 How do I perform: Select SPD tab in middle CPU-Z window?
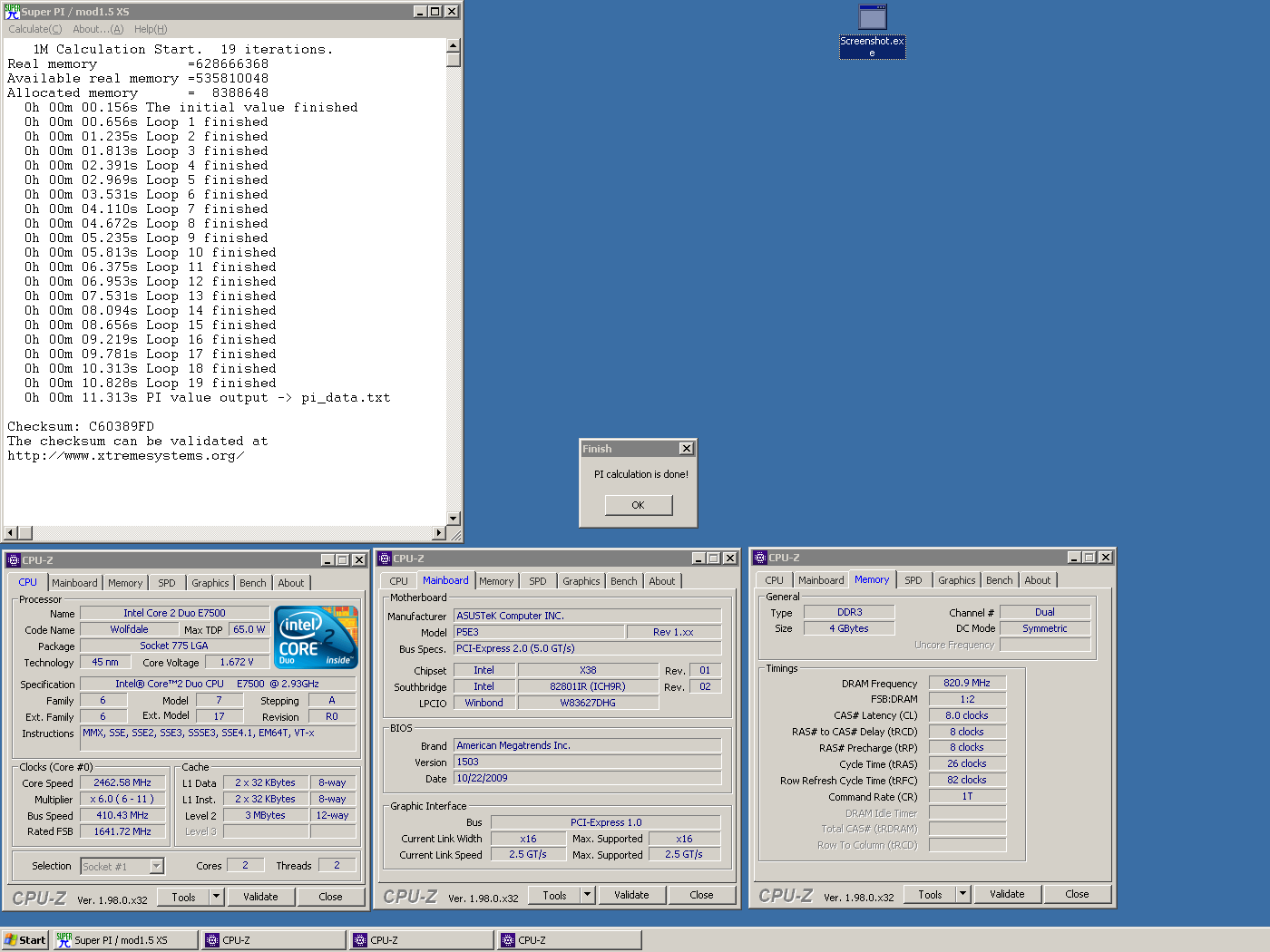tap(538, 581)
